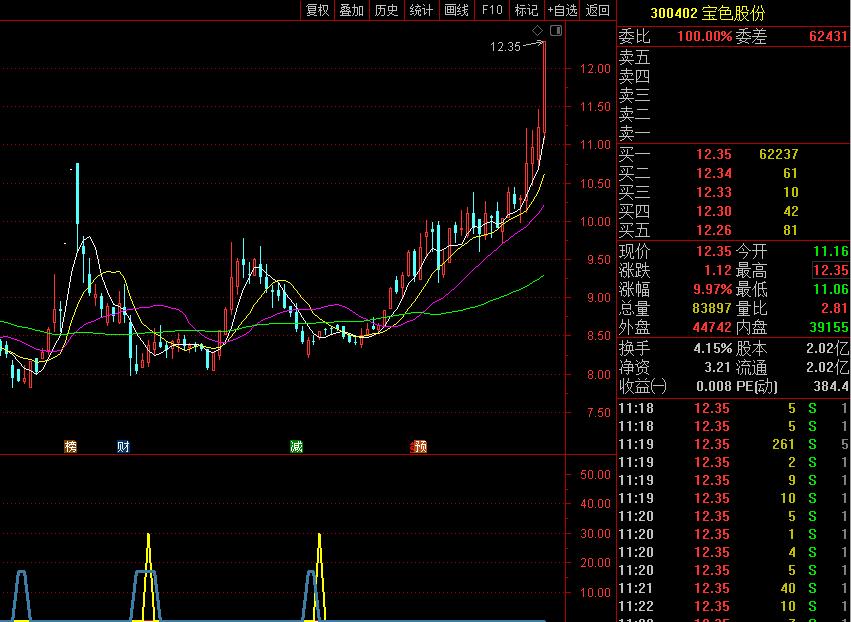This screenshot has width=851, height=622.
Task: Click 买一 bid price 12.35
Action: [x=714, y=154]
